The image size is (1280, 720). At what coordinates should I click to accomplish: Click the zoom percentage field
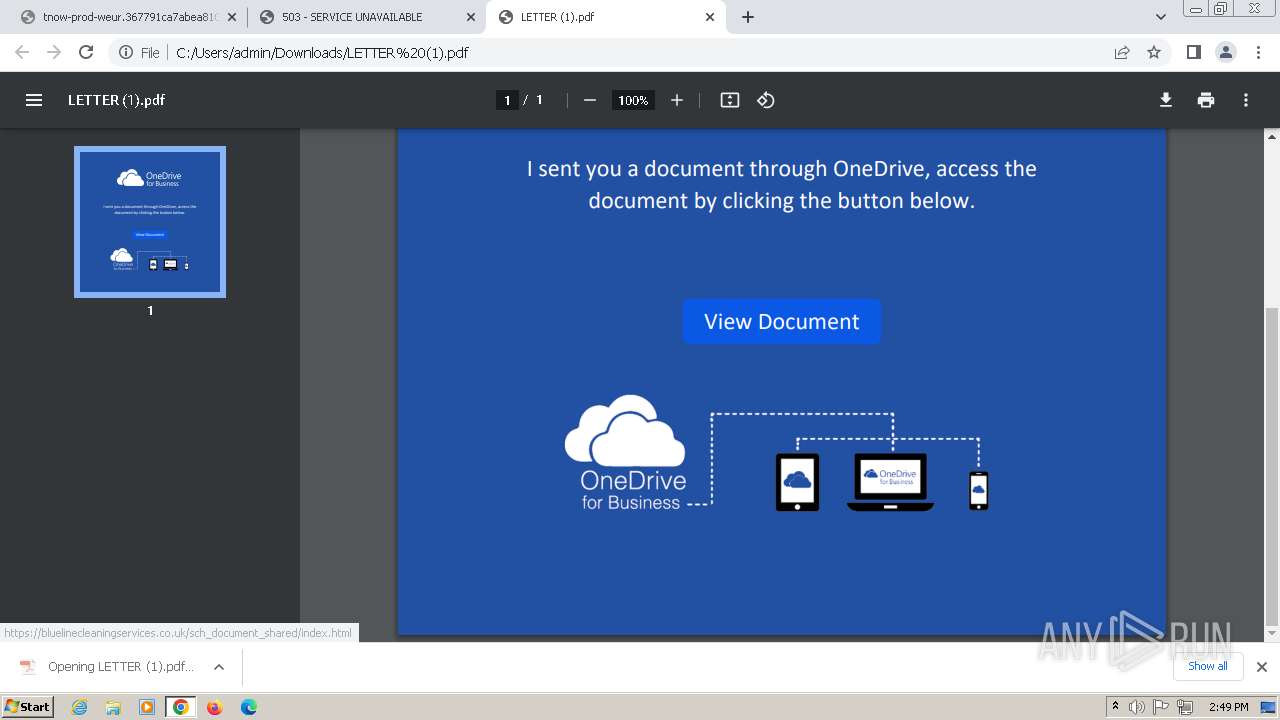(x=632, y=100)
